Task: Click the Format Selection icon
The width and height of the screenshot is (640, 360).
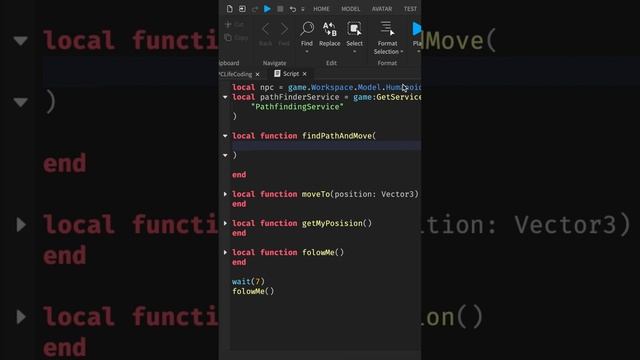Action: point(387,29)
